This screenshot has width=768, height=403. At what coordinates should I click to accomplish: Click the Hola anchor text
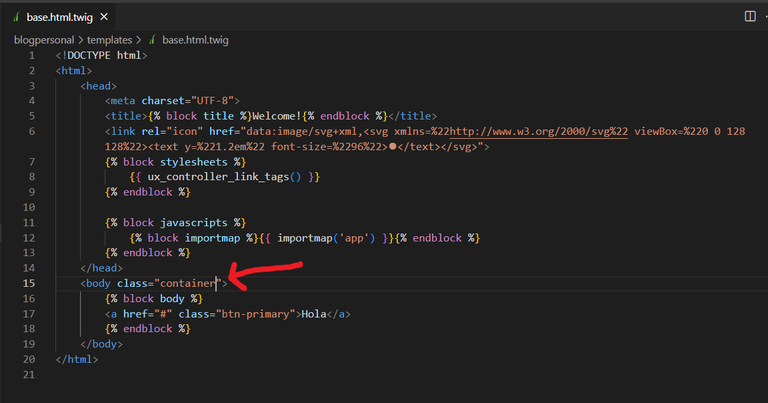[313, 314]
